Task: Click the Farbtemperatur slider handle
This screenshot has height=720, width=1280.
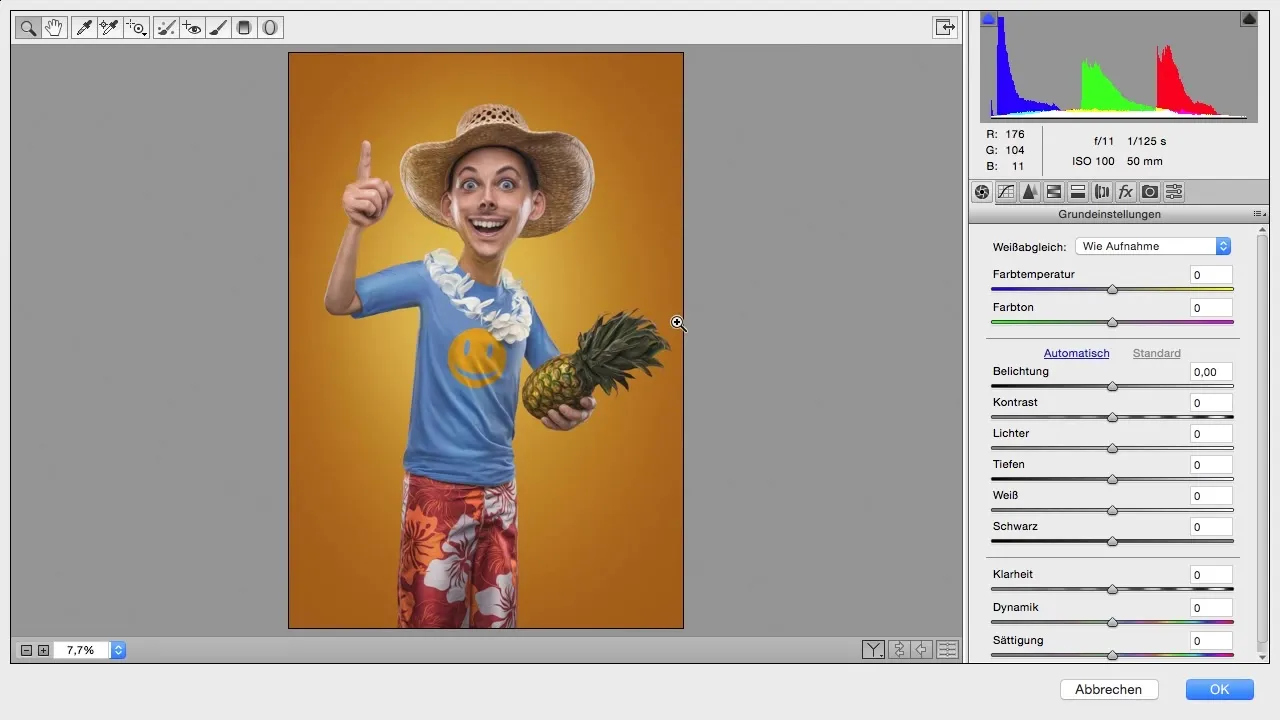Action: click(x=1112, y=290)
